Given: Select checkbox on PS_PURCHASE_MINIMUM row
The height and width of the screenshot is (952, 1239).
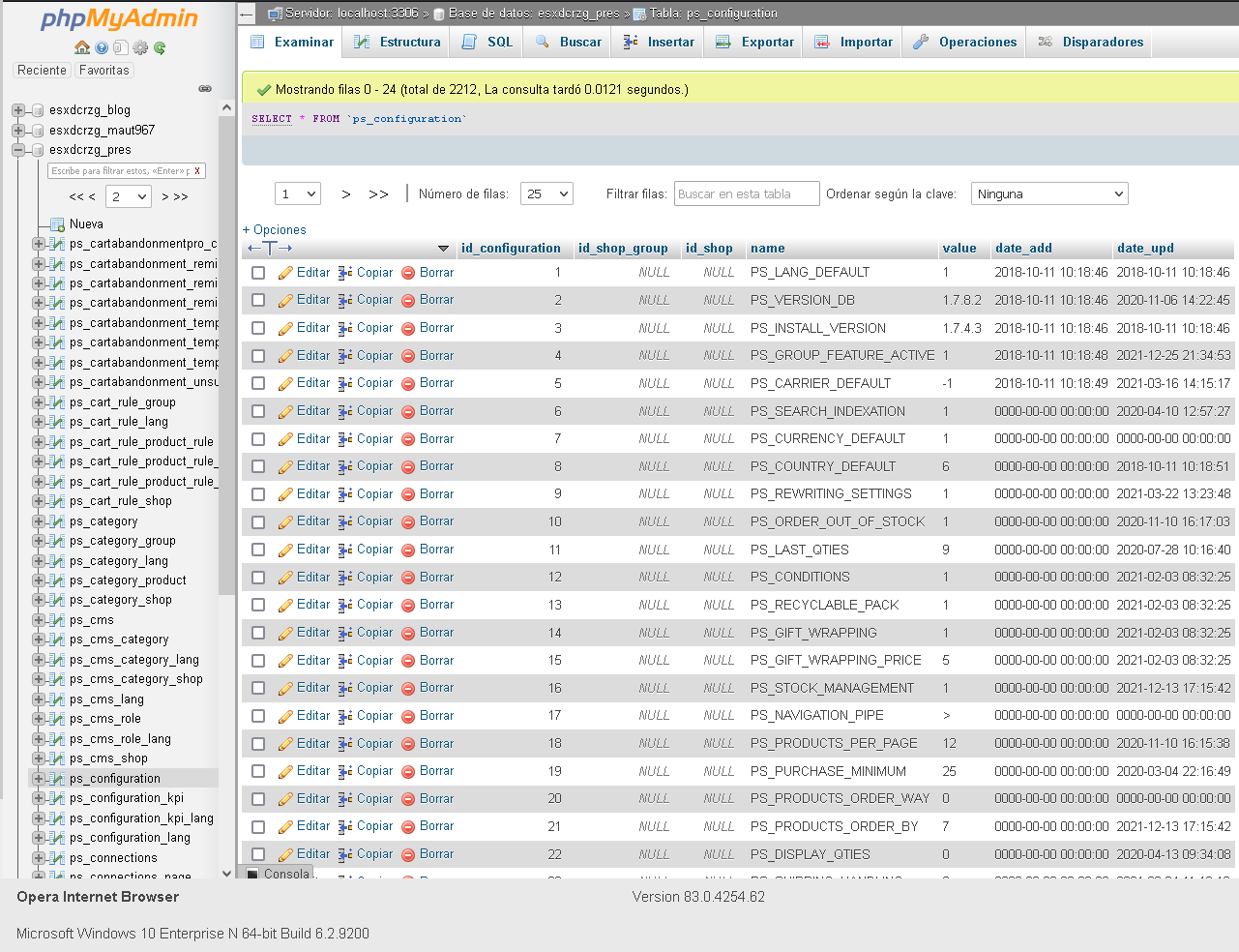Looking at the screenshot, I should pyautogui.click(x=258, y=772).
